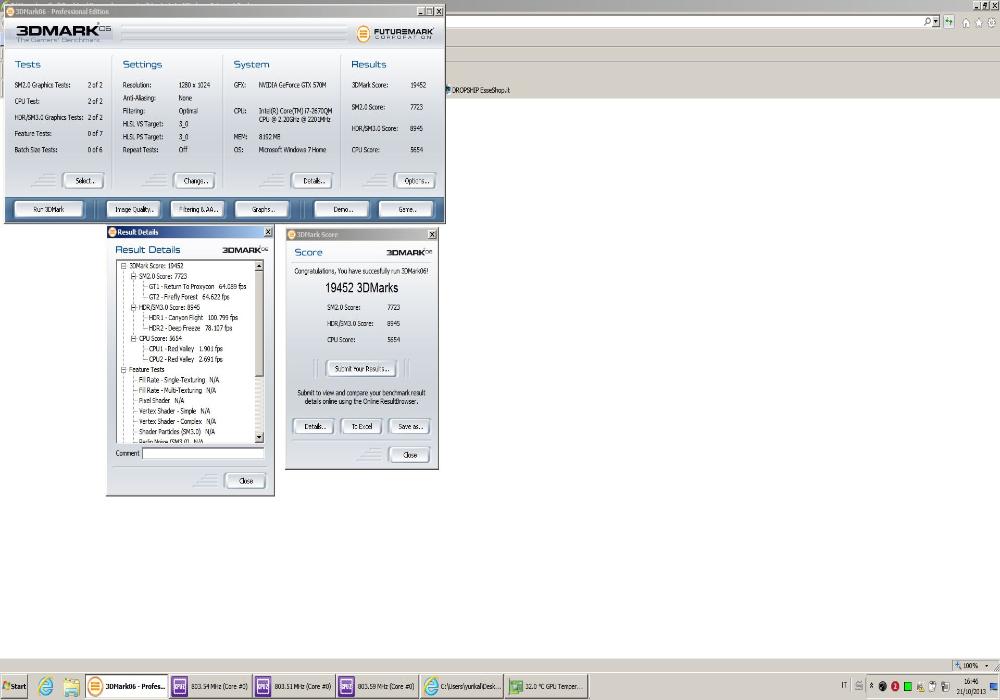Switch to CPU-Z 803.59 MHz taskbar item

(377, 687)
